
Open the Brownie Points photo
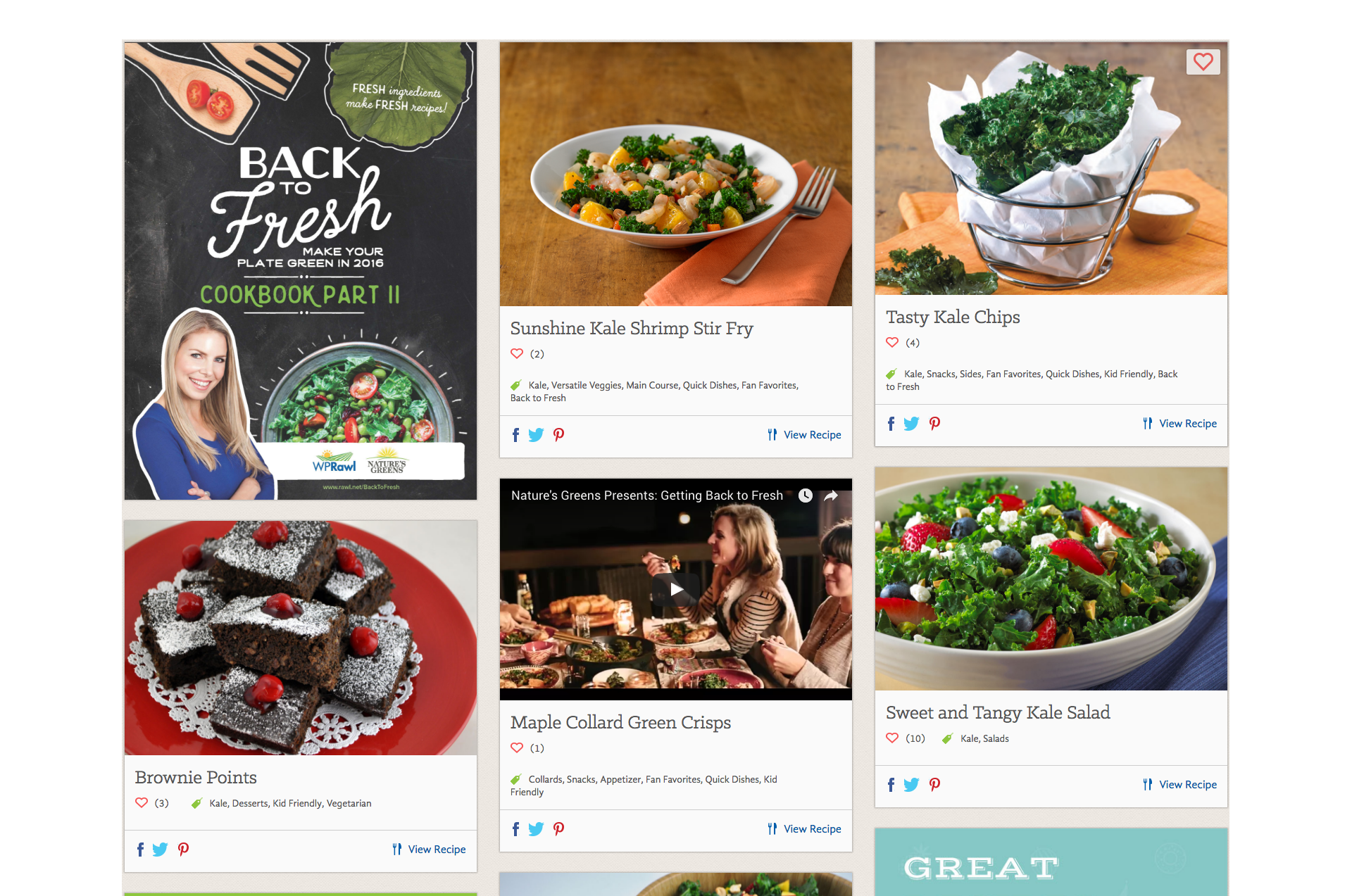click(x=301, y=638)
